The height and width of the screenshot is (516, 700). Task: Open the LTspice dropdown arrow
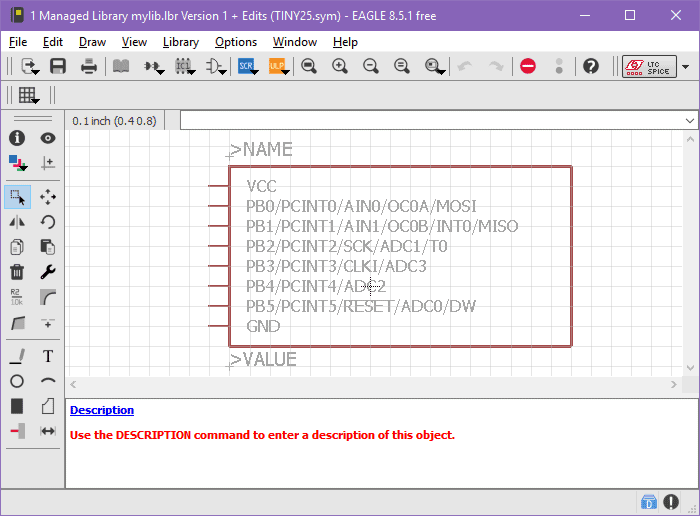[x=685, y=67]
